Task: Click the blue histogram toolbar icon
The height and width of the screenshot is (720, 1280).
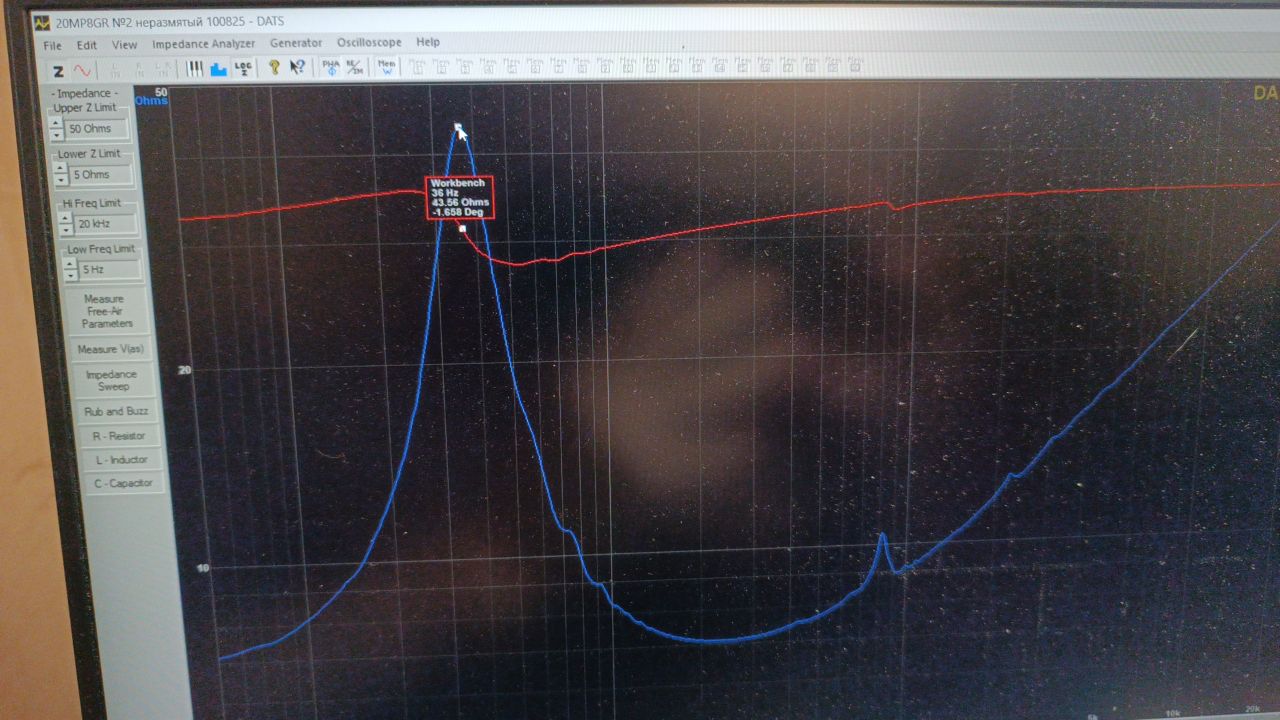Action: (x=218, y=68)
